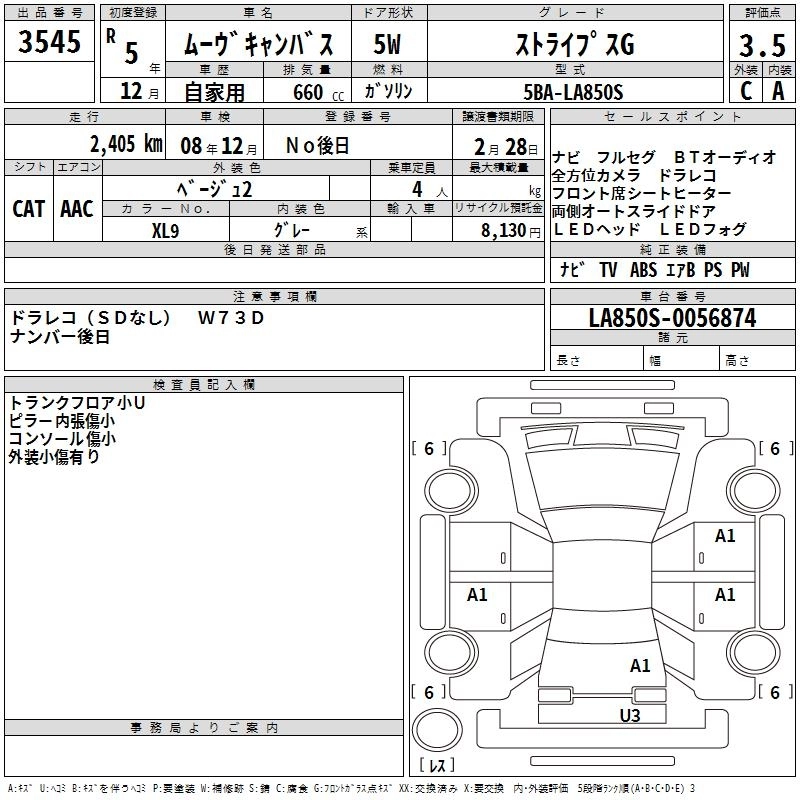
Task: Click the registration month 12月
Action: (x=139, y=91)
